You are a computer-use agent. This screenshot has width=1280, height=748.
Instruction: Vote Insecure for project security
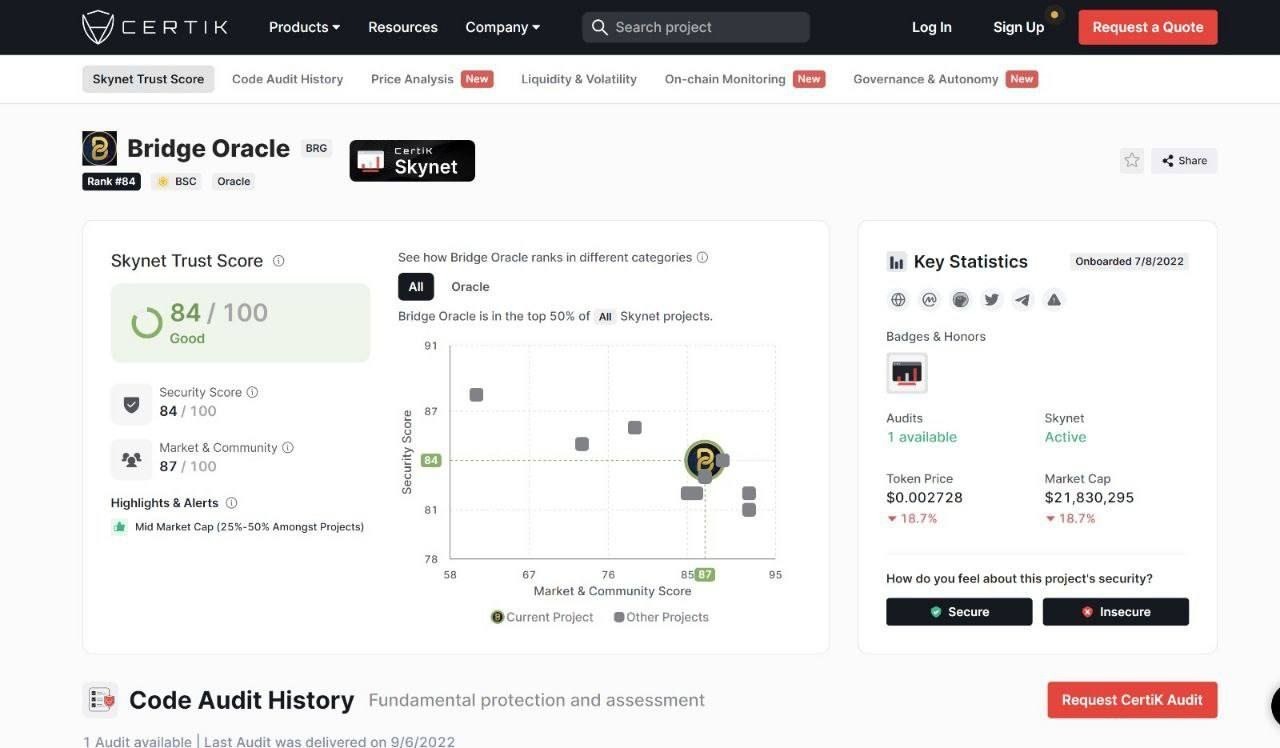[1116, 612]
